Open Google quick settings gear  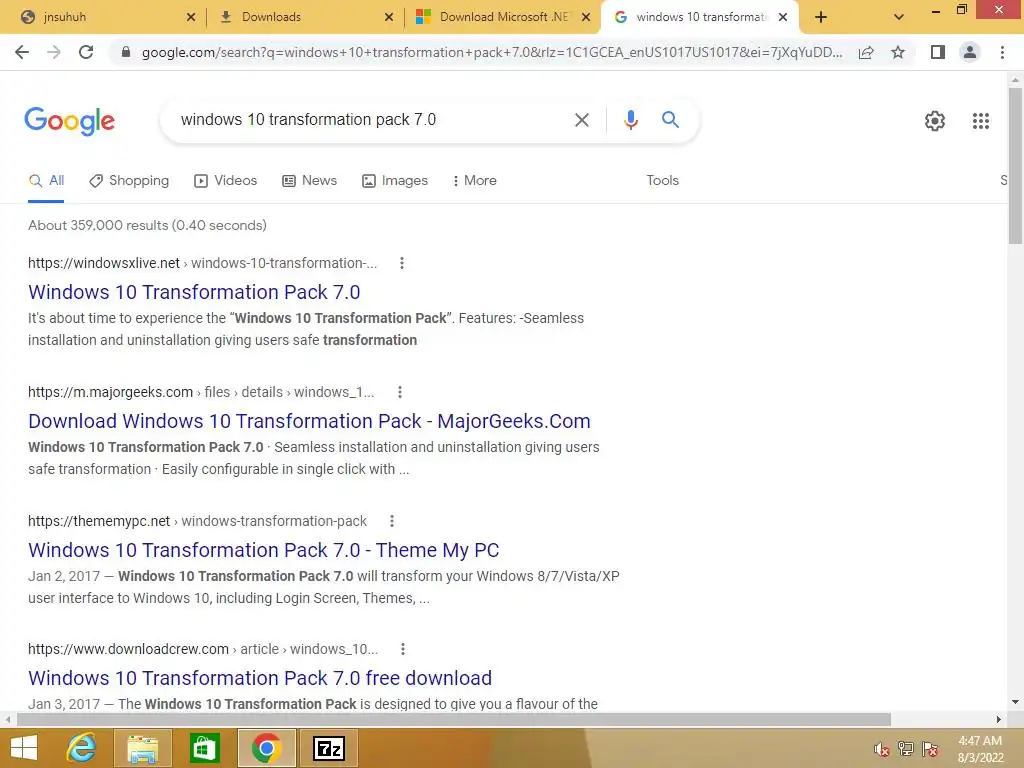(x=935, y=121)
